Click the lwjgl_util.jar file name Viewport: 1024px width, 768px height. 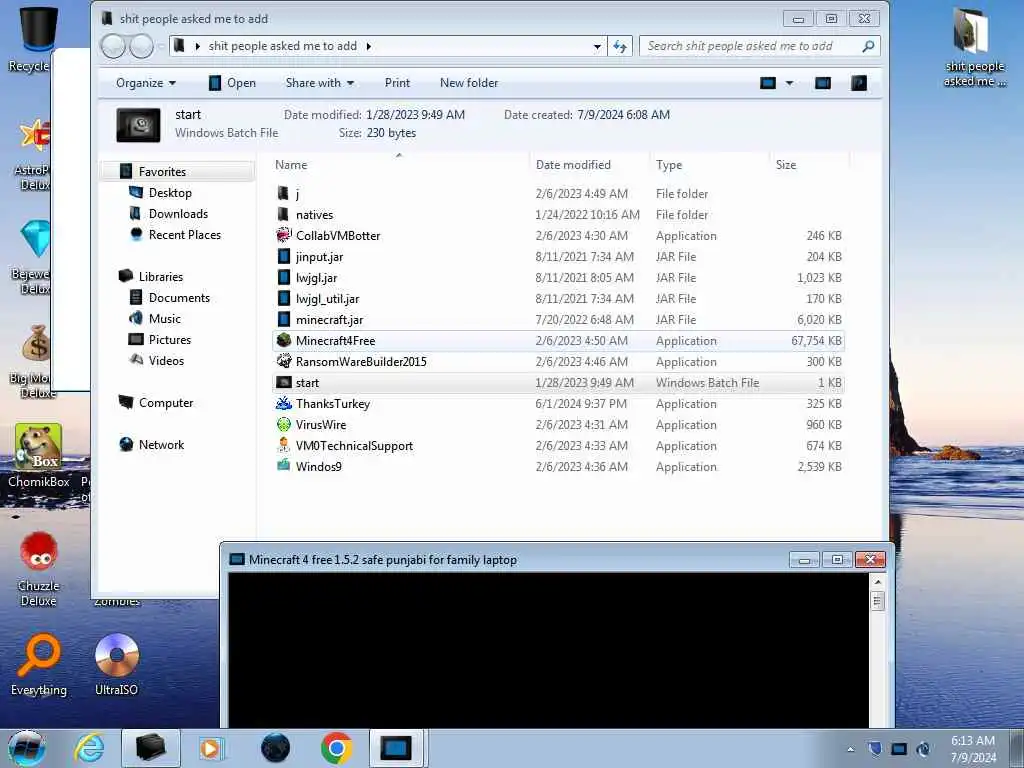[327, 298]
